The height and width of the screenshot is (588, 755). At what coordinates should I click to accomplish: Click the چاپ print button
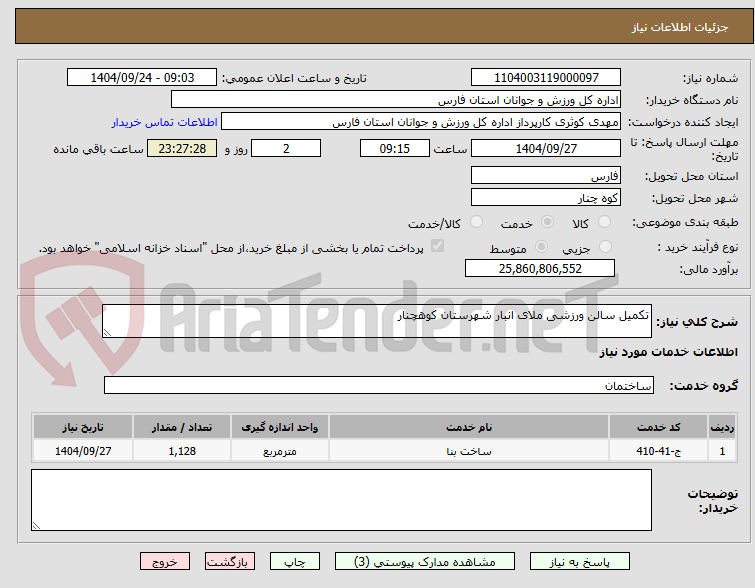(x=295, y=562)
